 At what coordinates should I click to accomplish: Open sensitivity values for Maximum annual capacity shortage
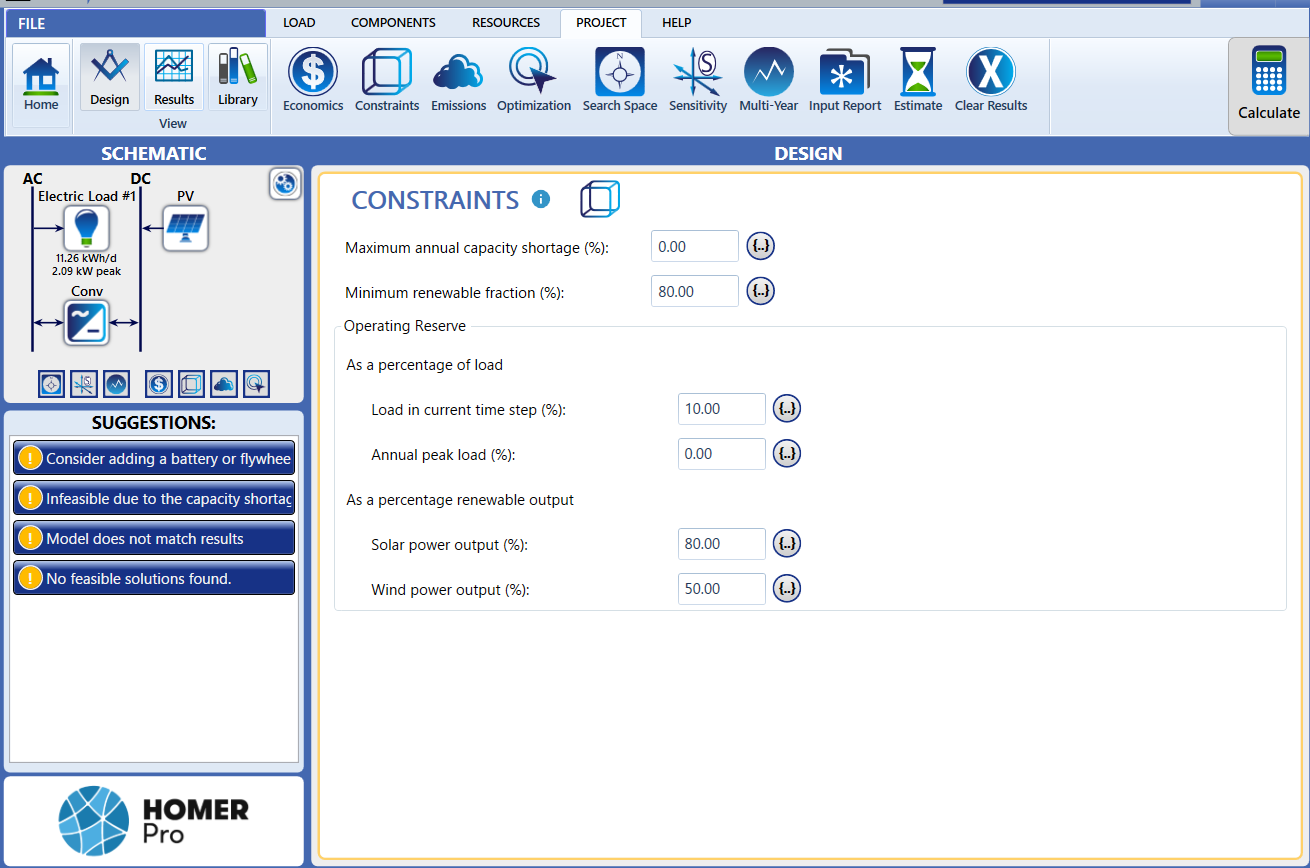pyautogui.click(x=760, y=245)
